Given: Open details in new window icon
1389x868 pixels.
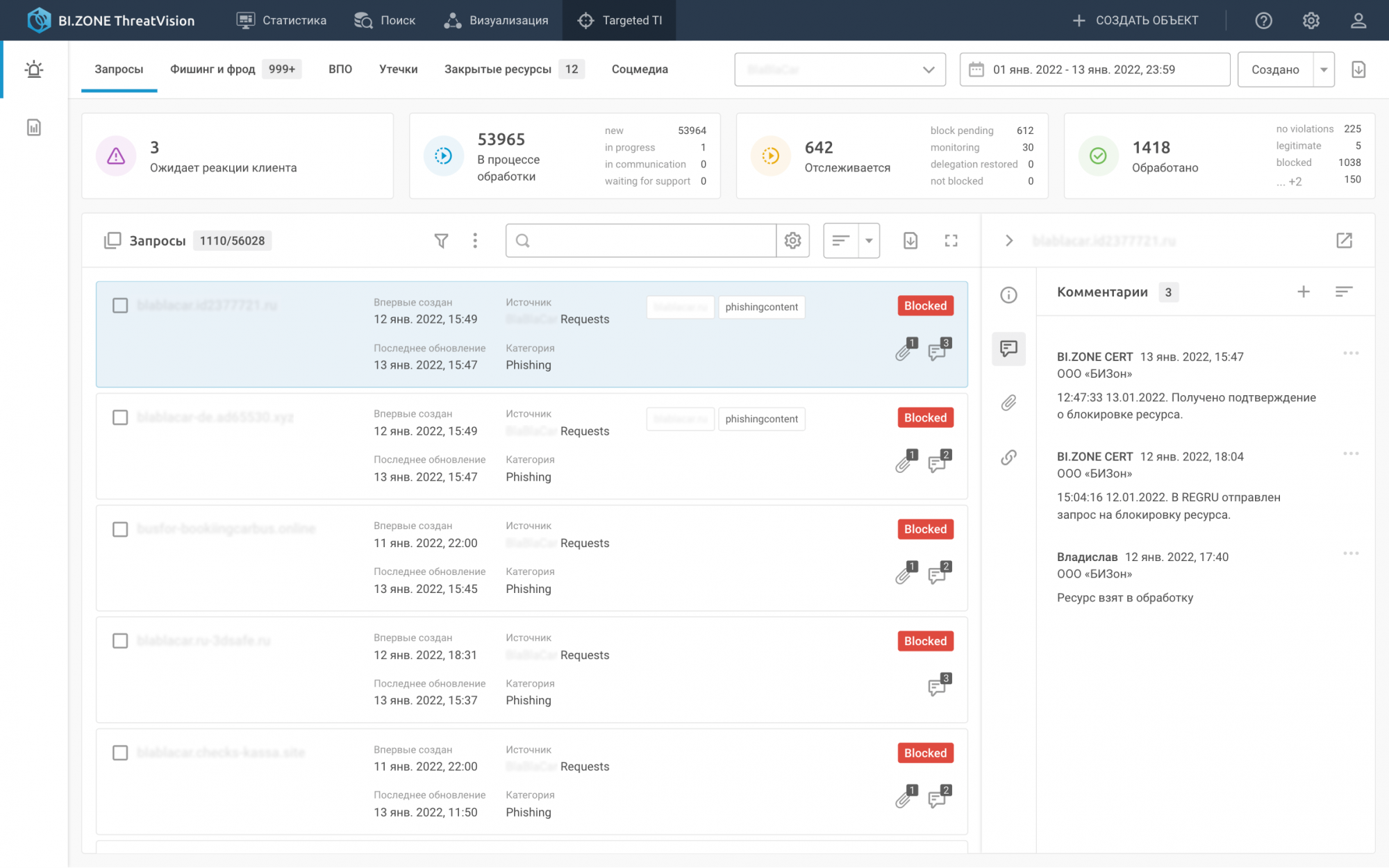Looking at the screenshot, I should (x=1344, y=241).
